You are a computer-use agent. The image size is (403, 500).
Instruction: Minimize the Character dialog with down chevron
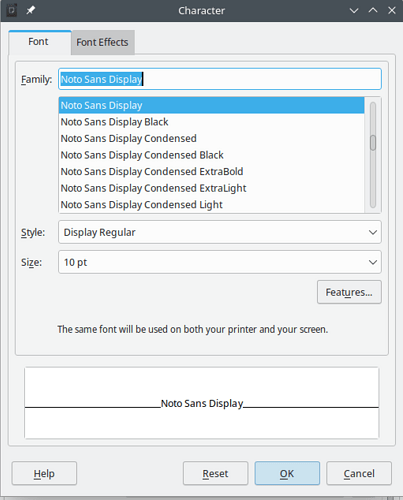[354, 11]
